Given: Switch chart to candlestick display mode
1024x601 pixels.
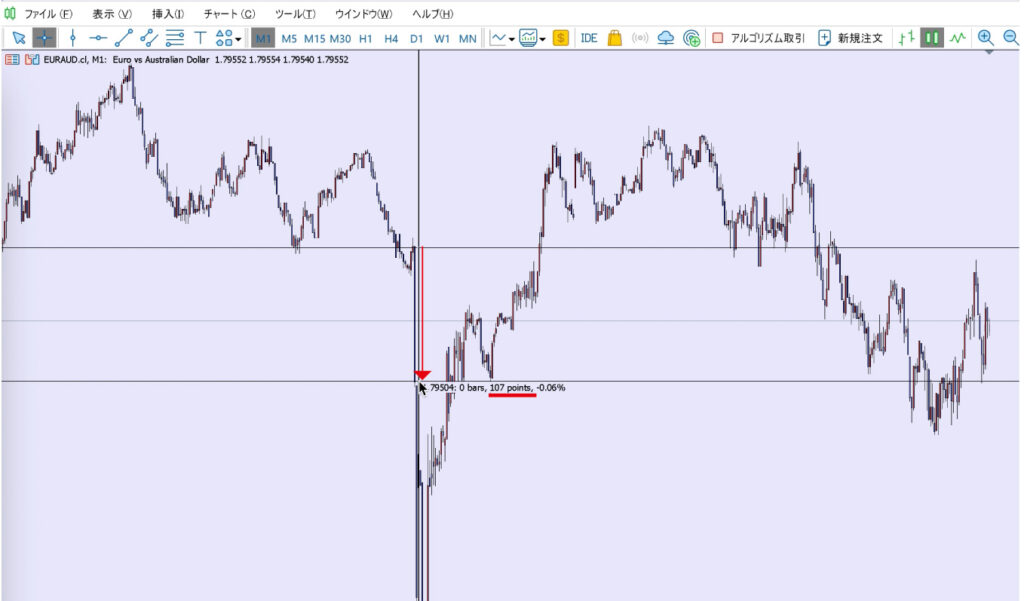Looking at the screenshot, I should (932, 38).
